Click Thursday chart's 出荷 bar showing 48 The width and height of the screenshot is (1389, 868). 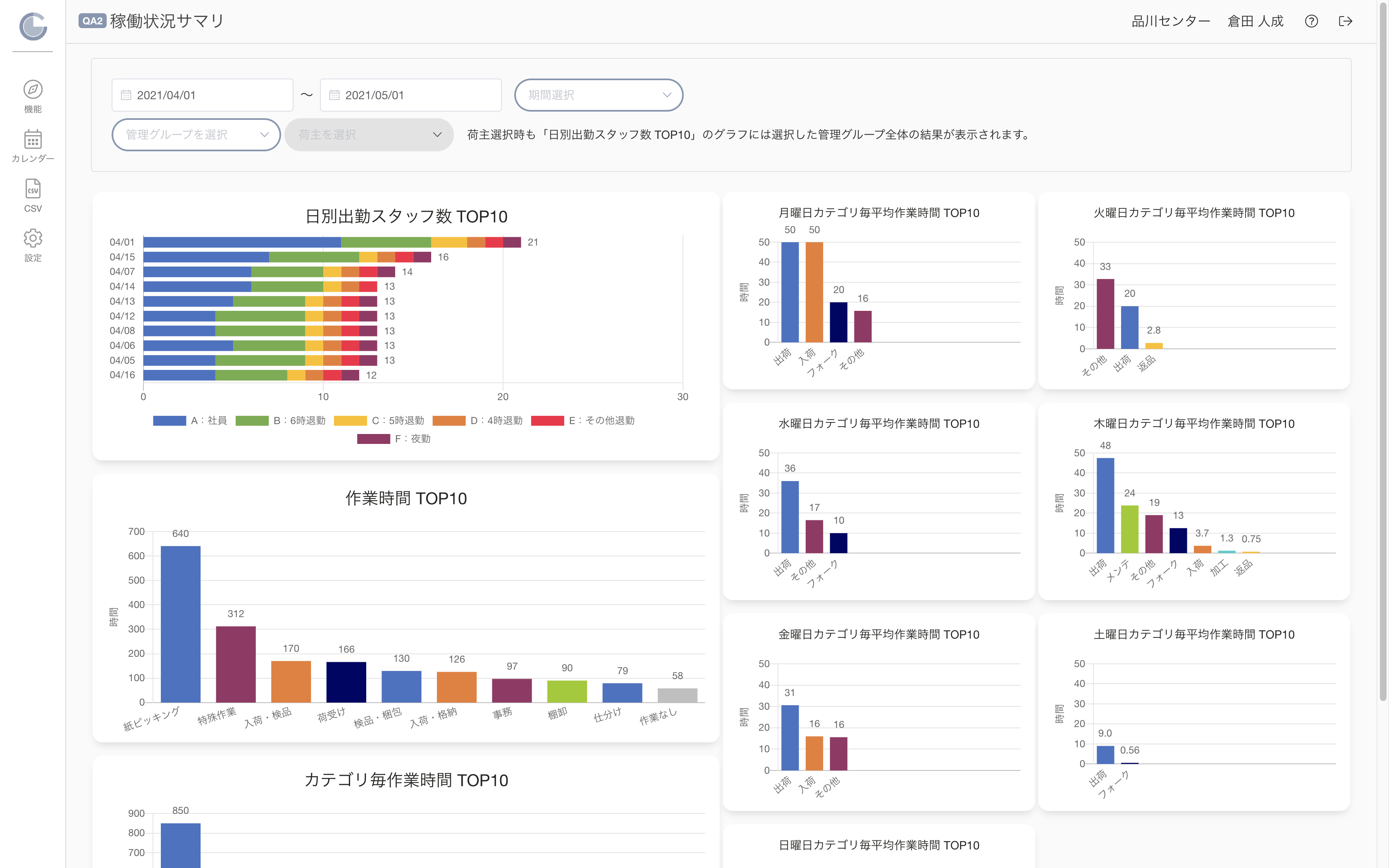point(1105,505)
